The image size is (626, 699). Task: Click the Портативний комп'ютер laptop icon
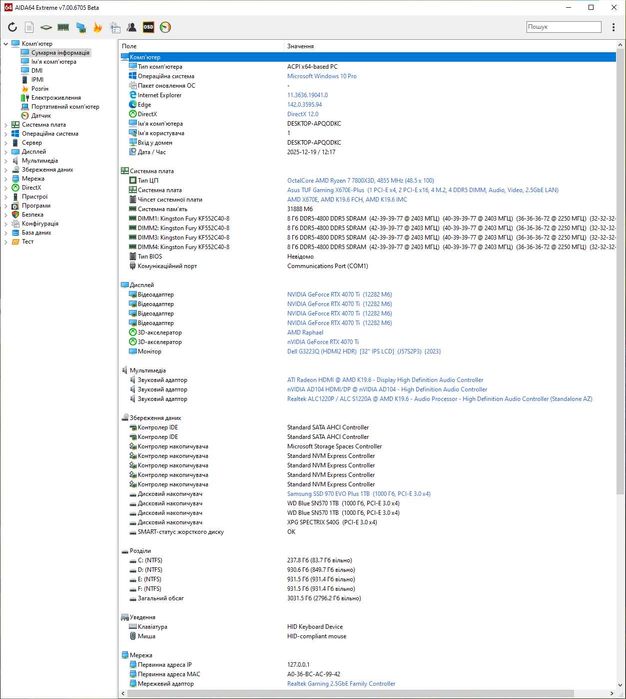[25, 107]
